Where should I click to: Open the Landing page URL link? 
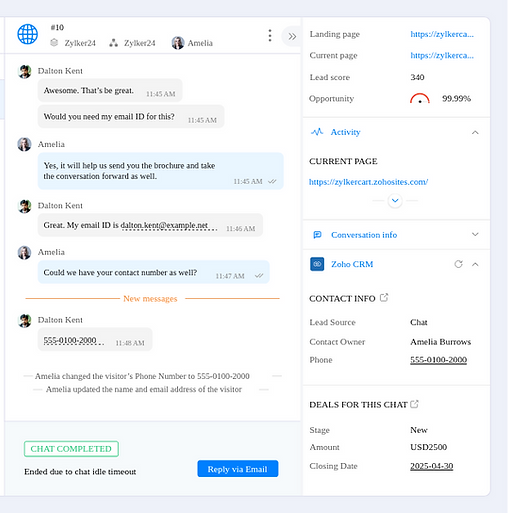coord(442,34)
